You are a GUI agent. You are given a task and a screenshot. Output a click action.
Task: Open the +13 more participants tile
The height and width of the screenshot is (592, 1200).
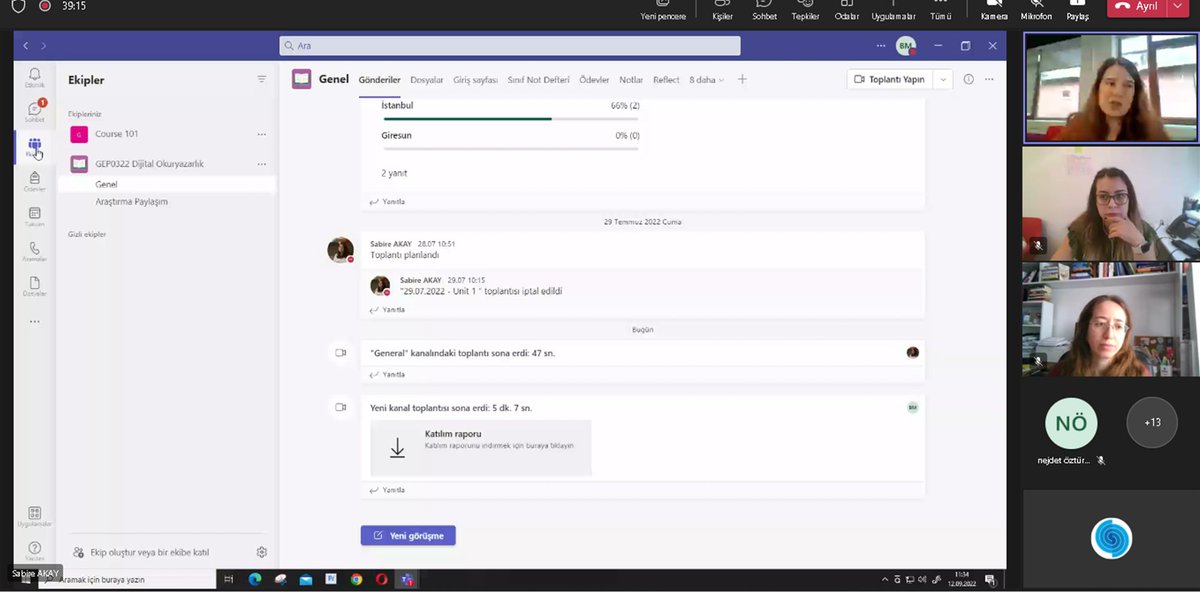coord(1152,422)
